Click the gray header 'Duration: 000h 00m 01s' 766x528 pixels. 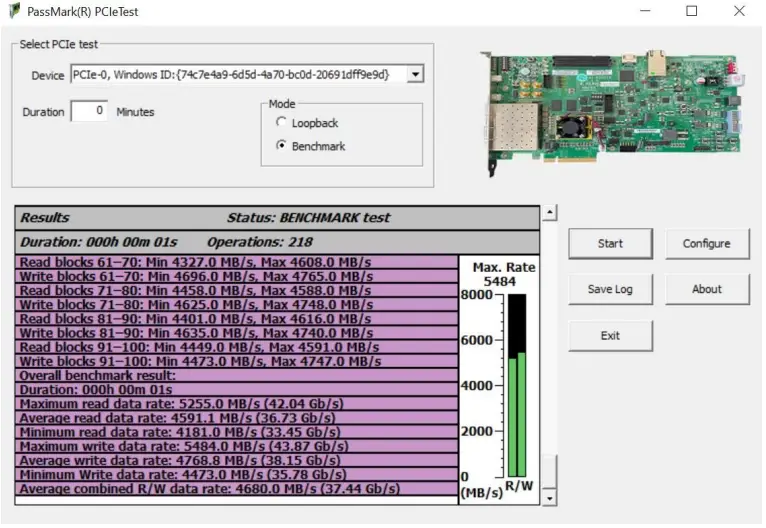(x=99, y=242)
